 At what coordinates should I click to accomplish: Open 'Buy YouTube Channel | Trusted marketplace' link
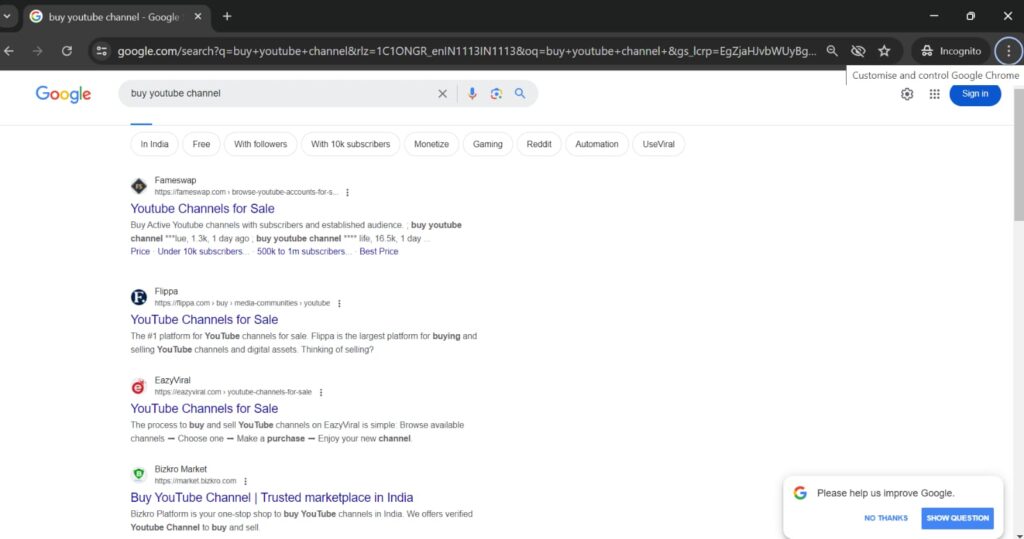coord(272,497)
